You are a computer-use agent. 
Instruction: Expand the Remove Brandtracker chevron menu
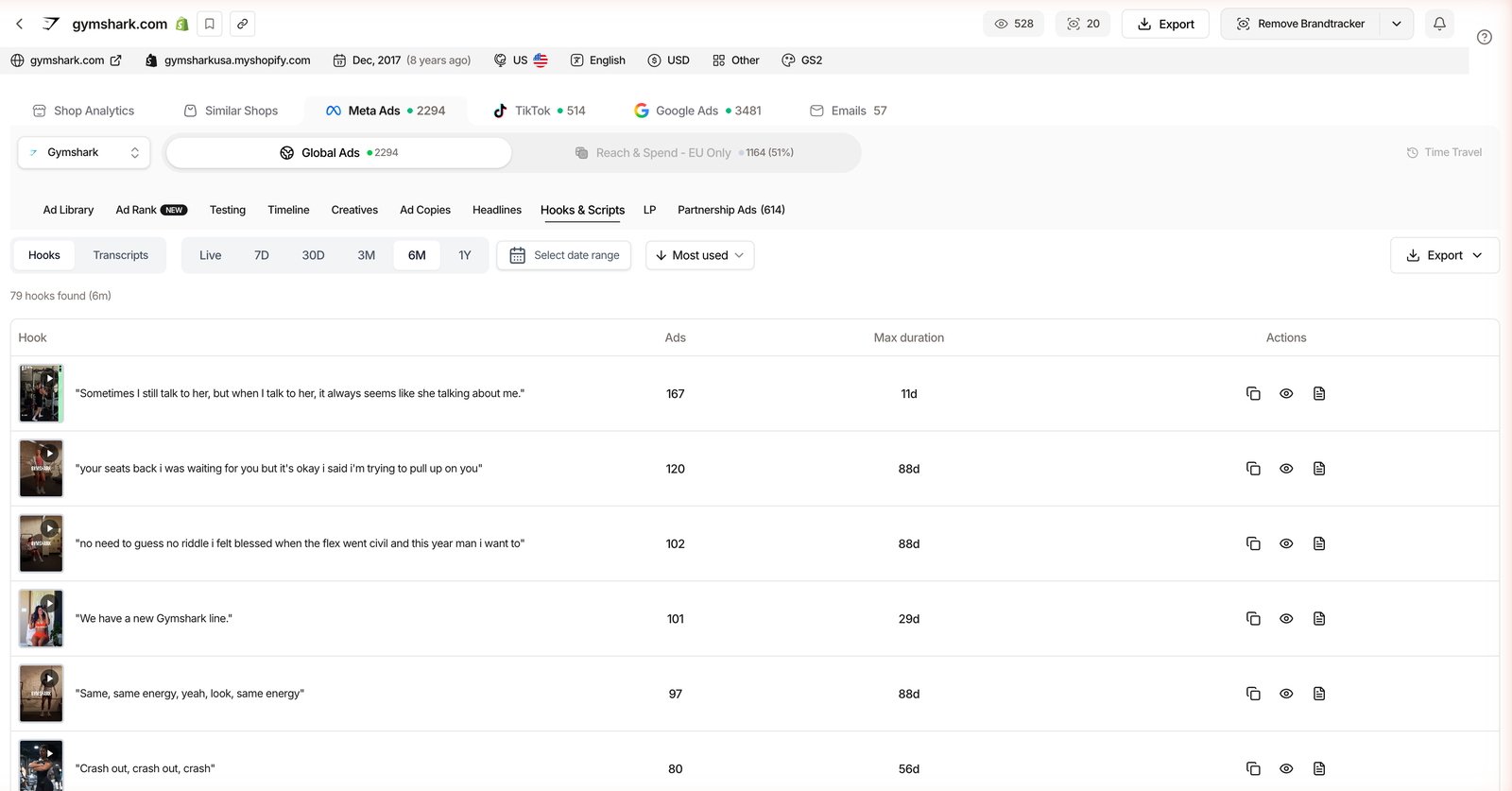click(x=1397, y=24)
